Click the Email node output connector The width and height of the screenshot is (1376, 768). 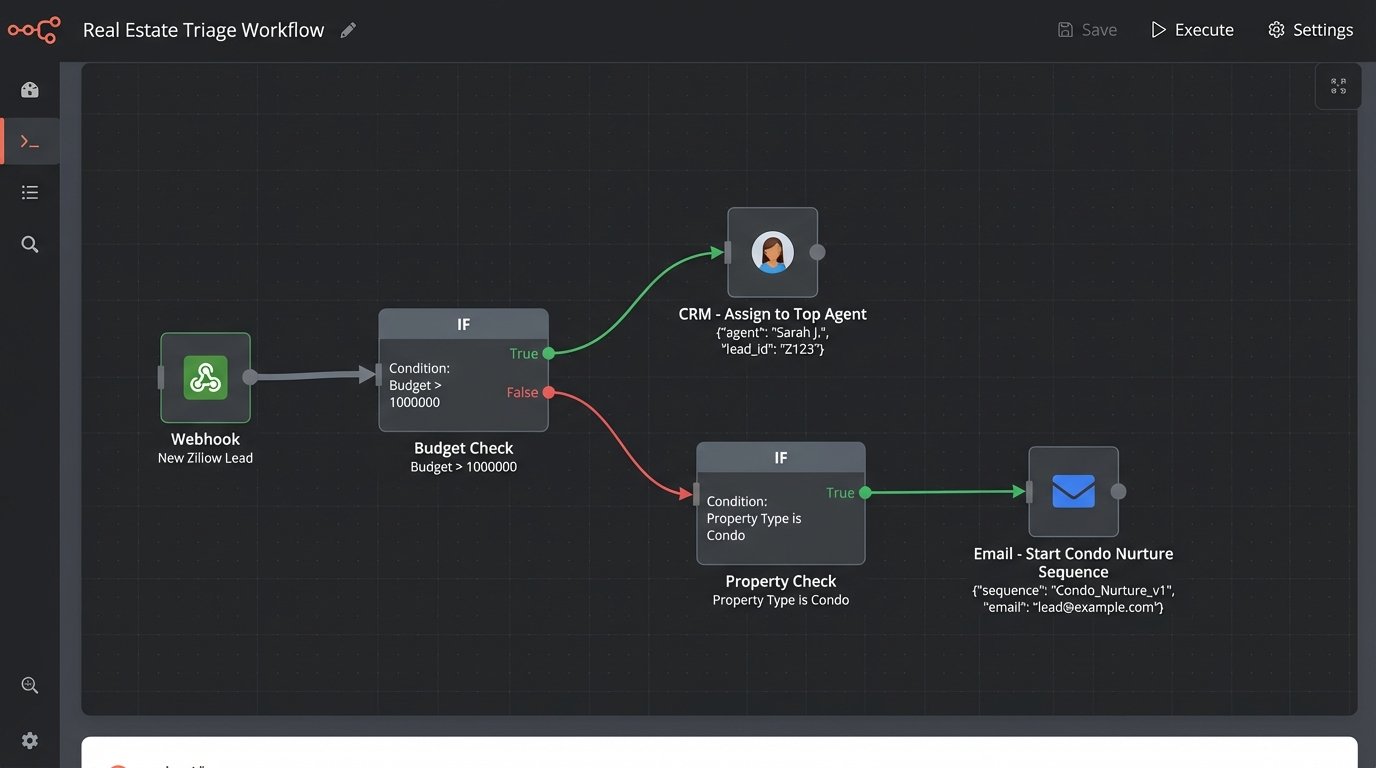[x=1119, y=491]
